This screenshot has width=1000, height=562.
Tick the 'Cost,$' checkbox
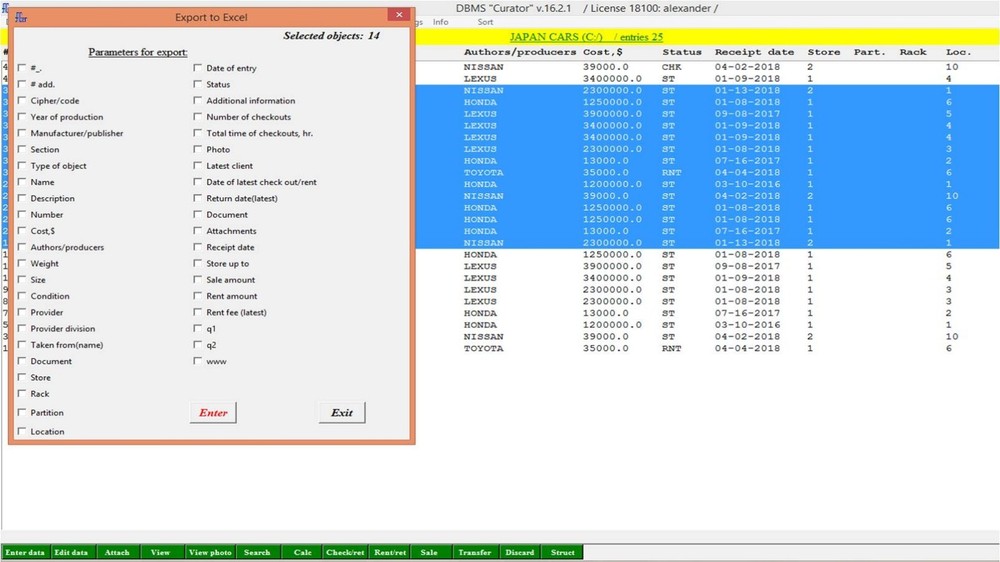[x=22, y=231]
